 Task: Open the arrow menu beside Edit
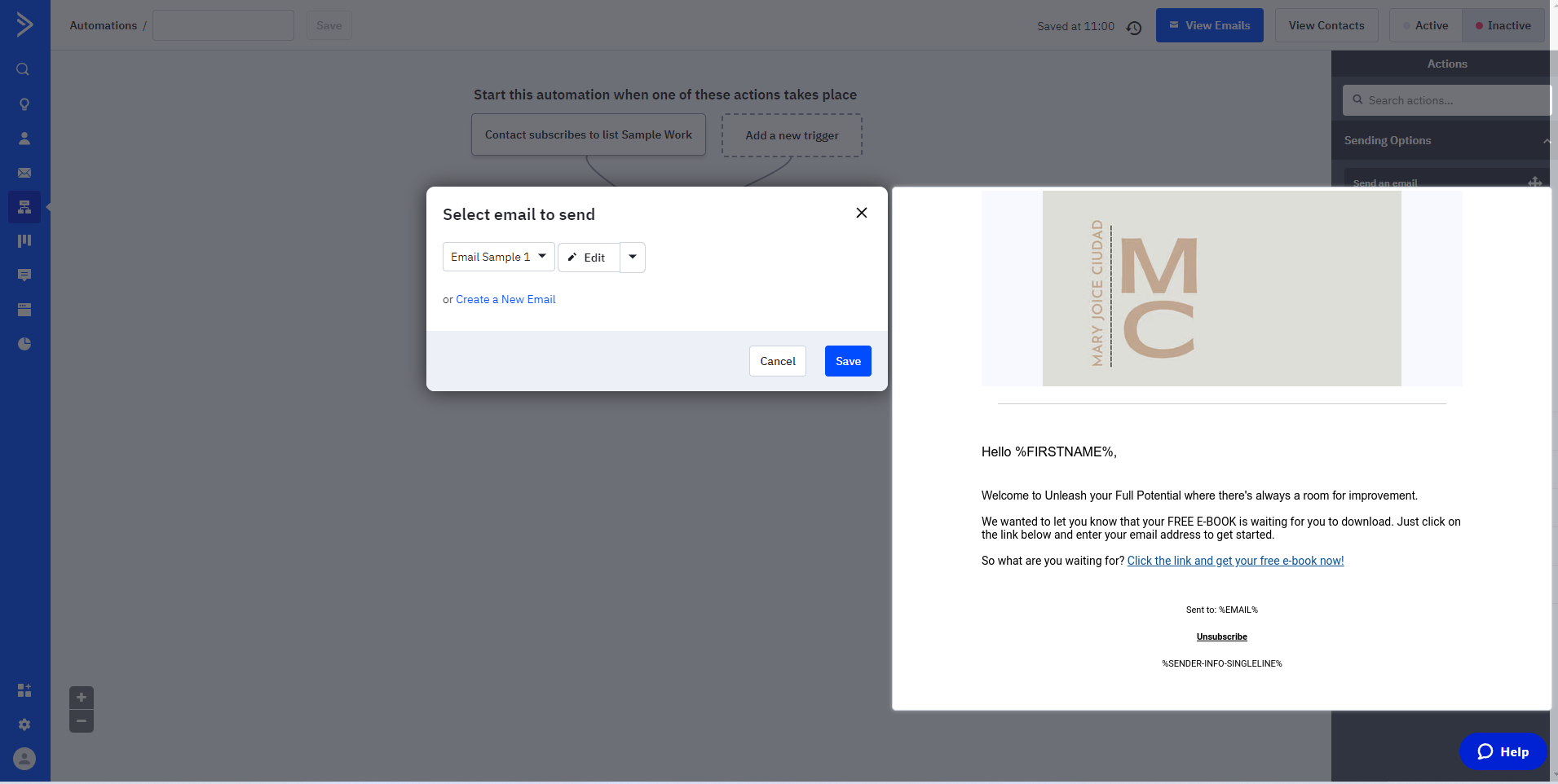coord(633,257)
